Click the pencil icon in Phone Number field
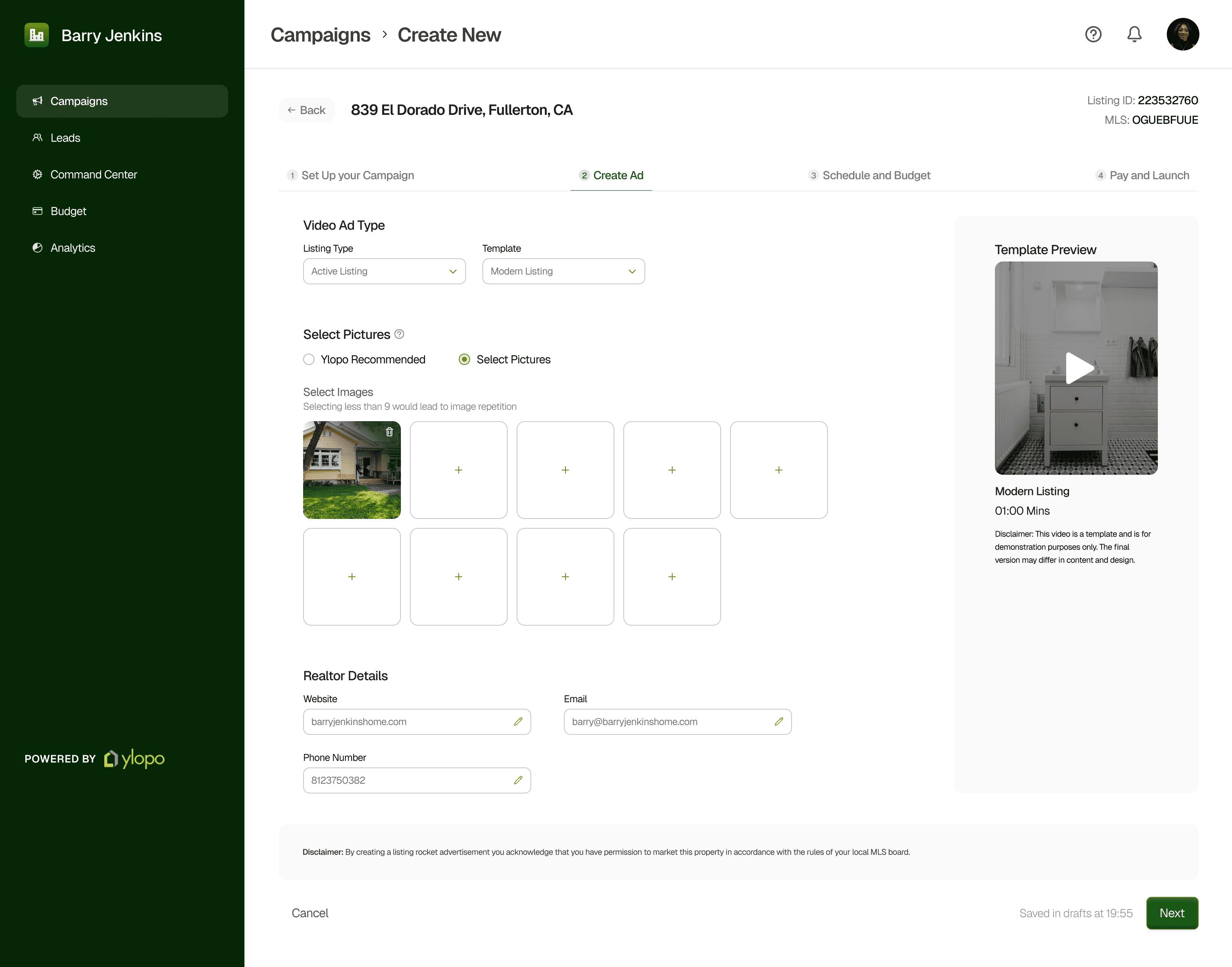This screenshot has width=1232, height=967. tap(518, 780)
